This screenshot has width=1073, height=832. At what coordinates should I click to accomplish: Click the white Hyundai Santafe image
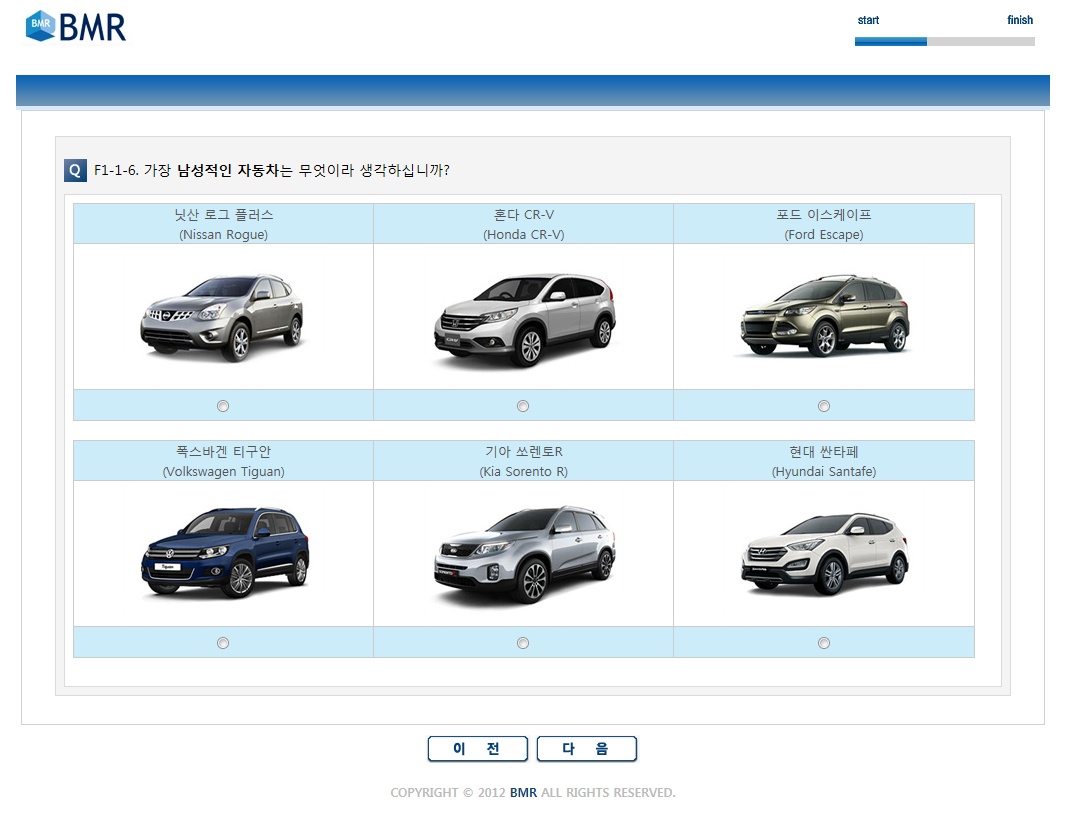point(824,553)
